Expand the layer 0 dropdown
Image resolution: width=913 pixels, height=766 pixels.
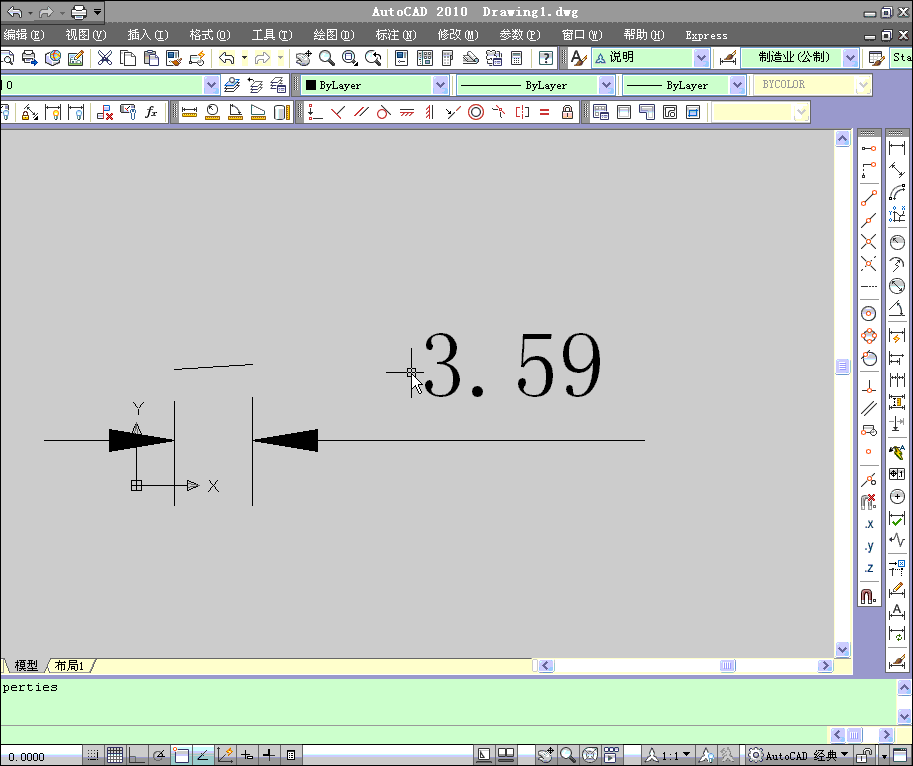(x=211, y=85)
